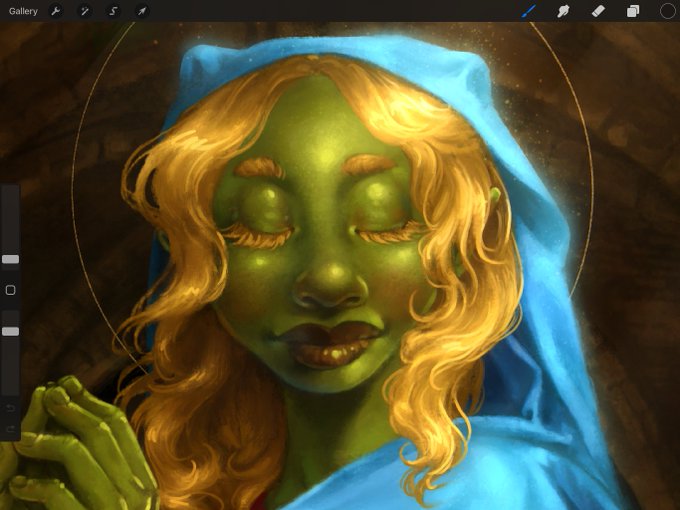Screen dimensions: 680x510
Task: Tap the redo arrow in sidebar
Action: click(x=10, y=429)
